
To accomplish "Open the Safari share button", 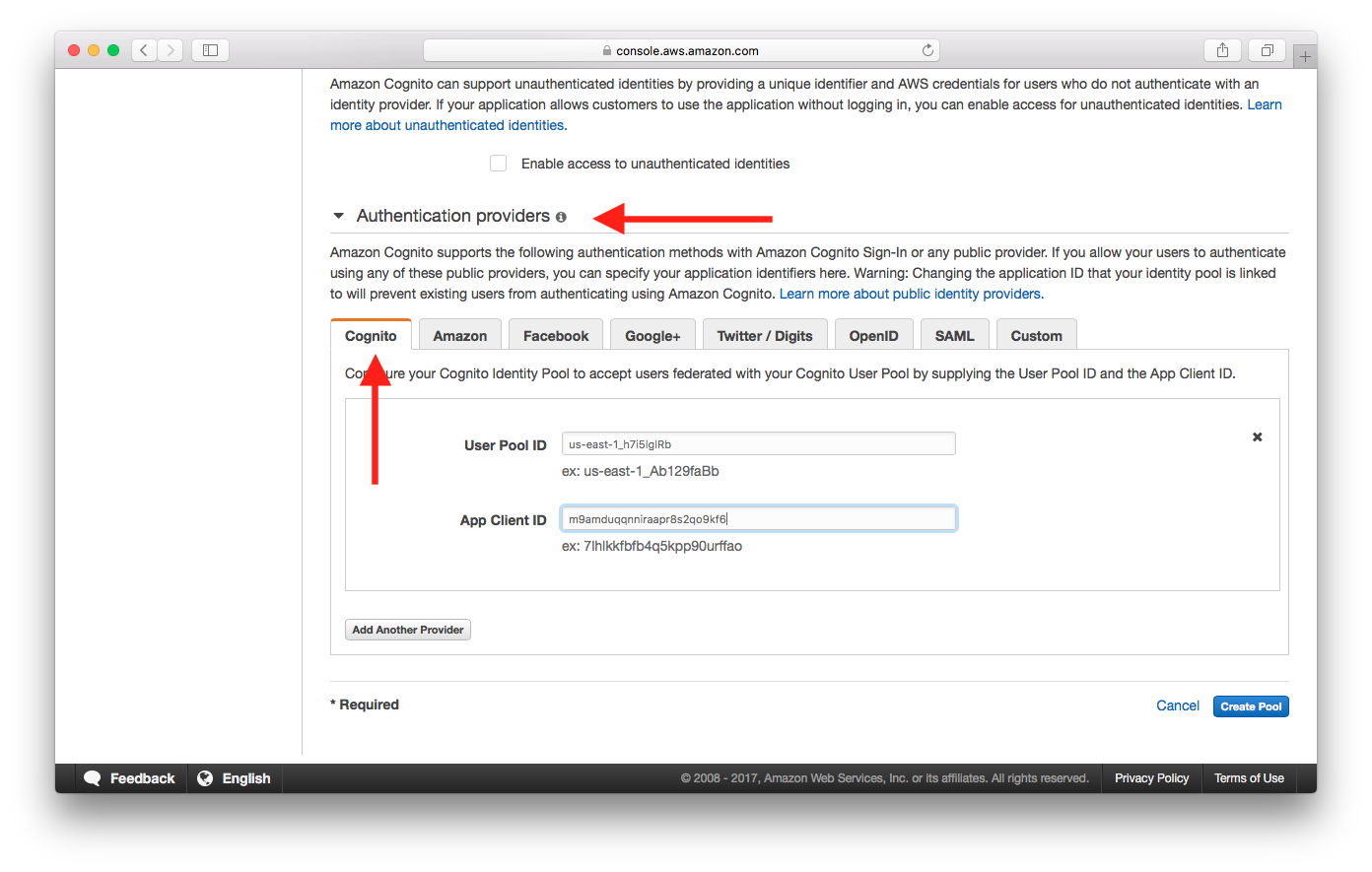I will pyautogui.click(x=1222, y=50).
